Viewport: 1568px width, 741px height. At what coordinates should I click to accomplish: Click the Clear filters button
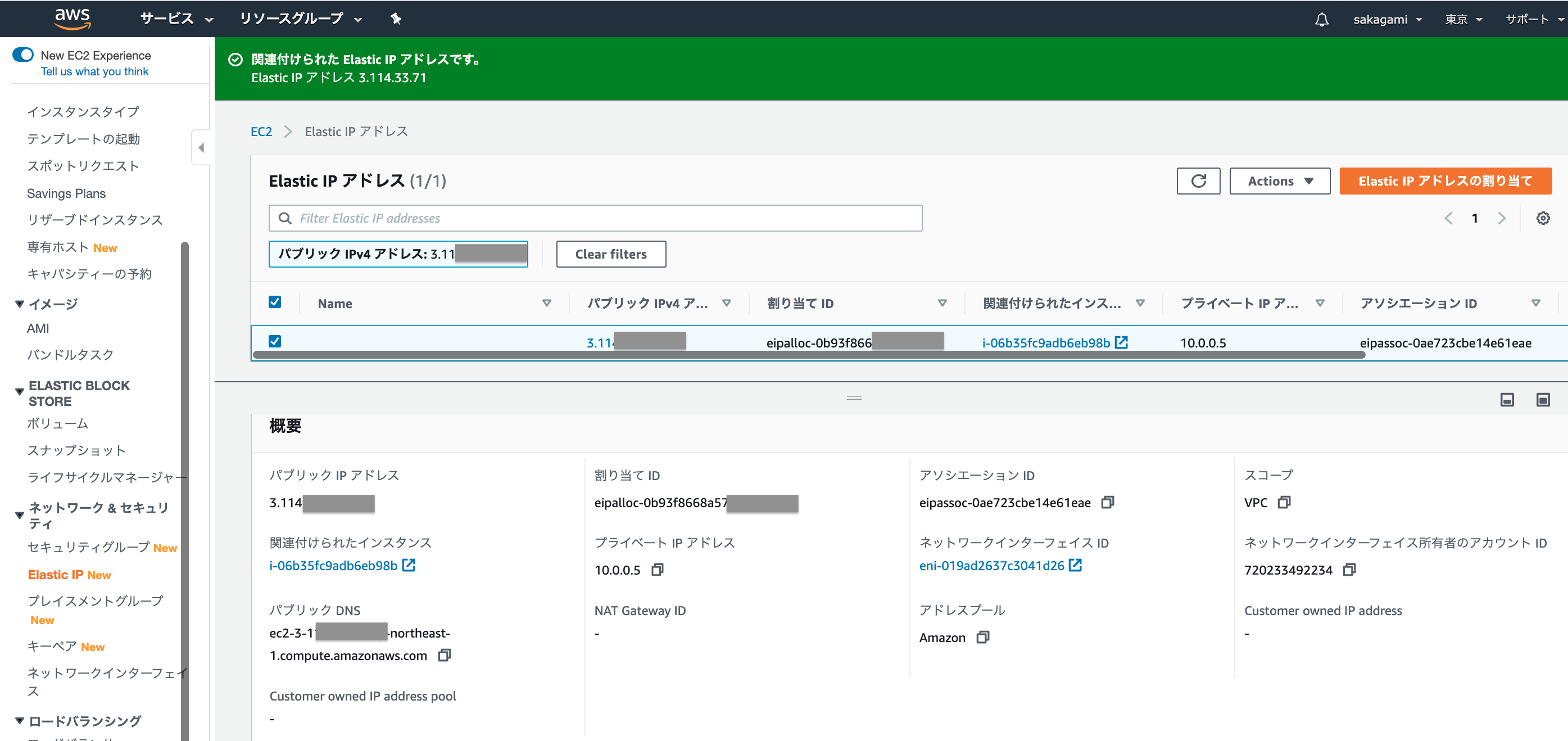coord(610,254)
